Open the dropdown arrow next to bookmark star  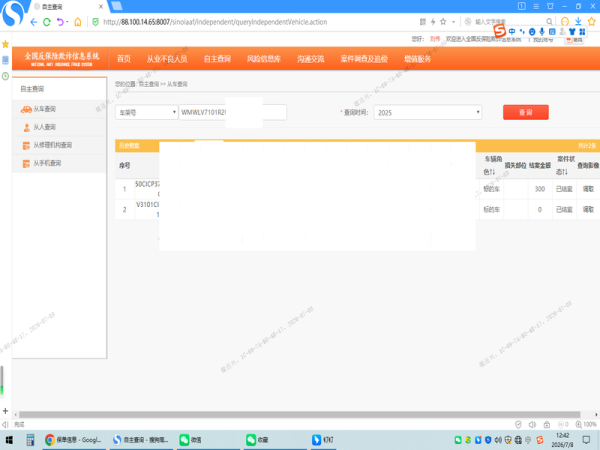tap(453, 22)
